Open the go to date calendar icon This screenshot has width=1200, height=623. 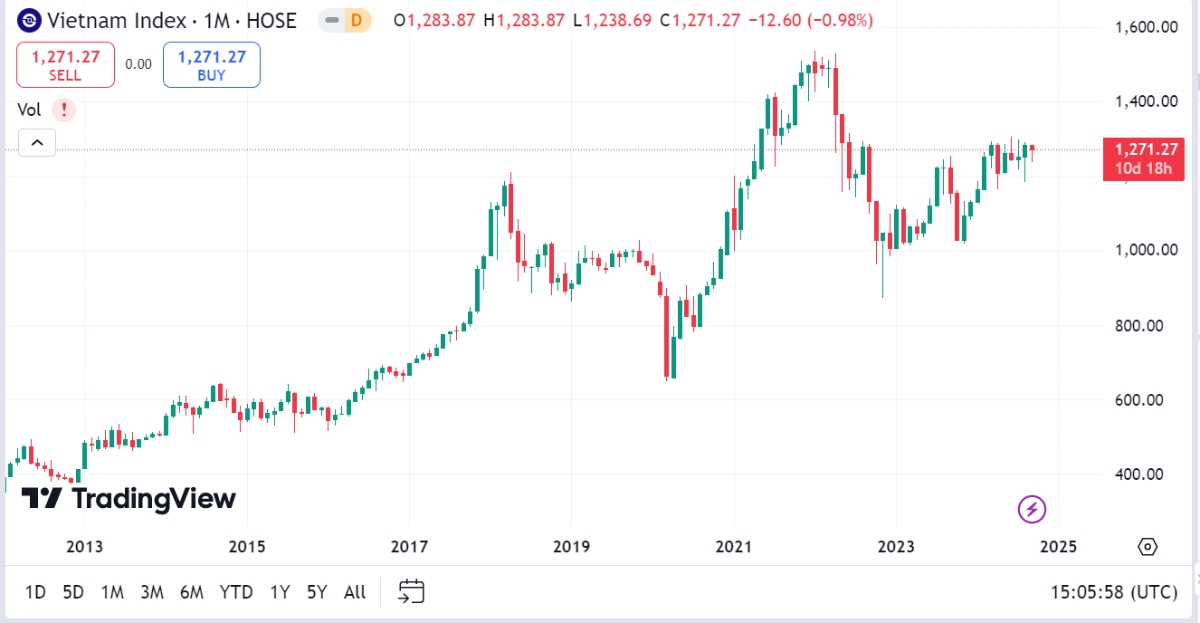click(x=412, y=591)
